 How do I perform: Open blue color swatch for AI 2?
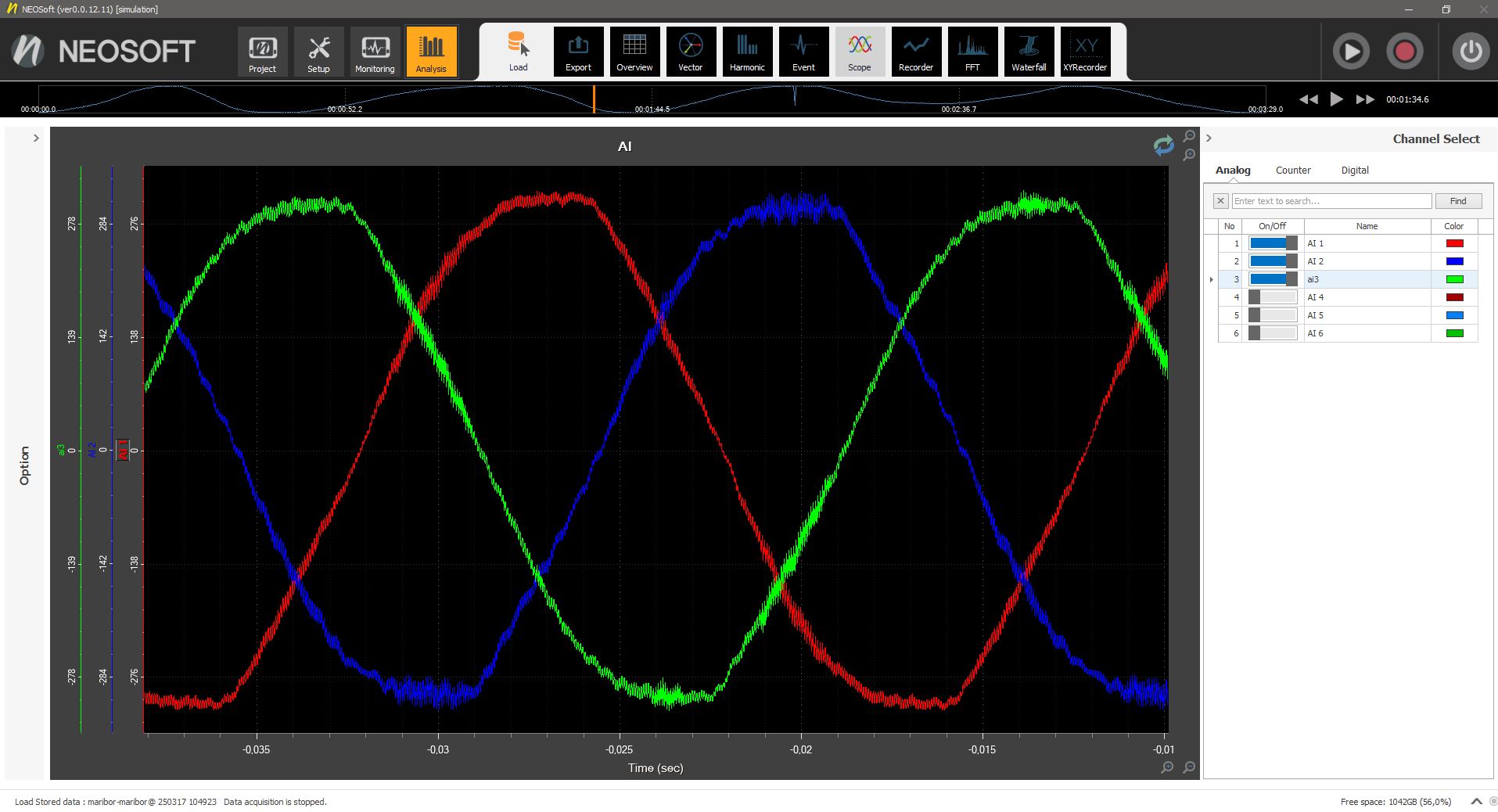(x=1455, y=261)
